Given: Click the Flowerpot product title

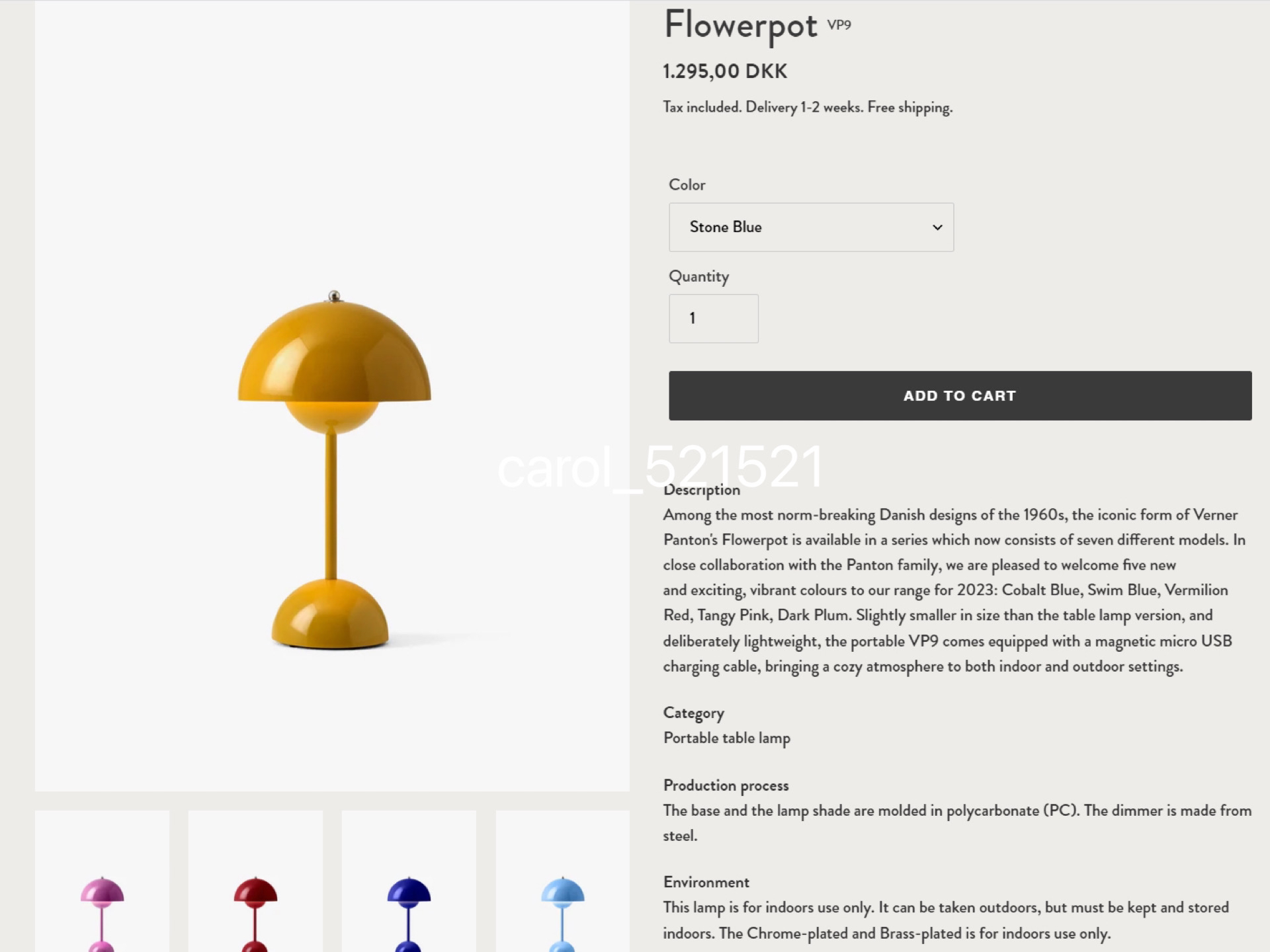Looking at the screenshot, I should 740,26.
